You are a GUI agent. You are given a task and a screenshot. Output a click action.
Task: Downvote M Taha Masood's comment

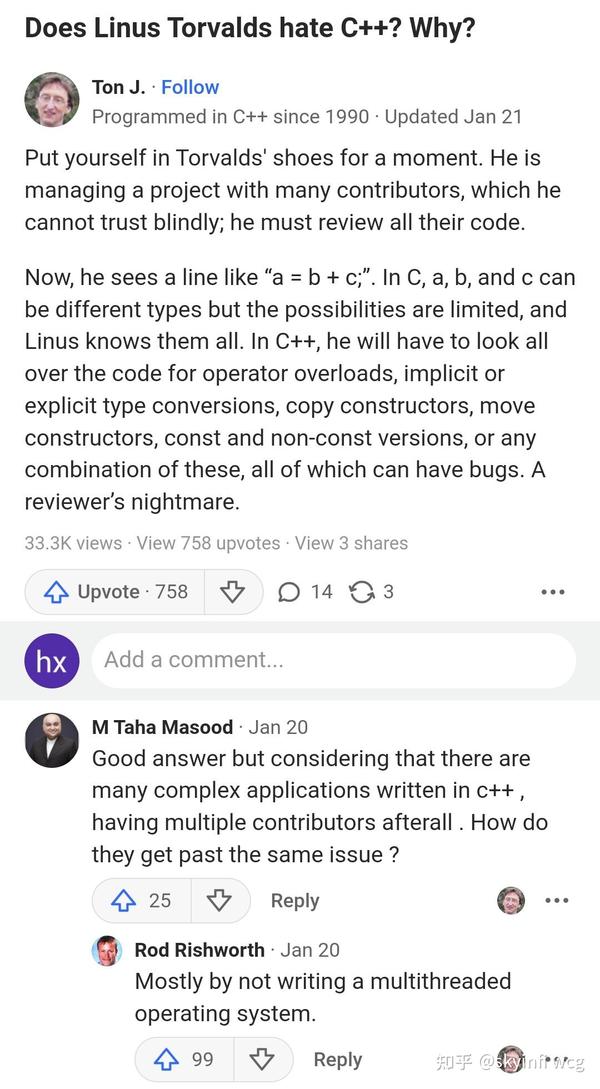tap(219, 900)
